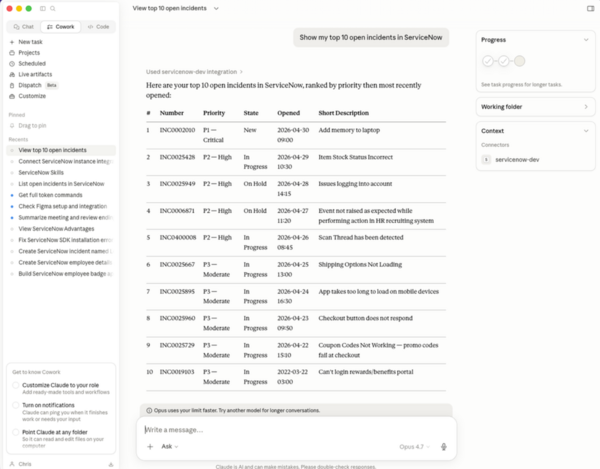Select incident number INC0025667
The width and height of the screenshot is (600, 469).
(177, 265)
